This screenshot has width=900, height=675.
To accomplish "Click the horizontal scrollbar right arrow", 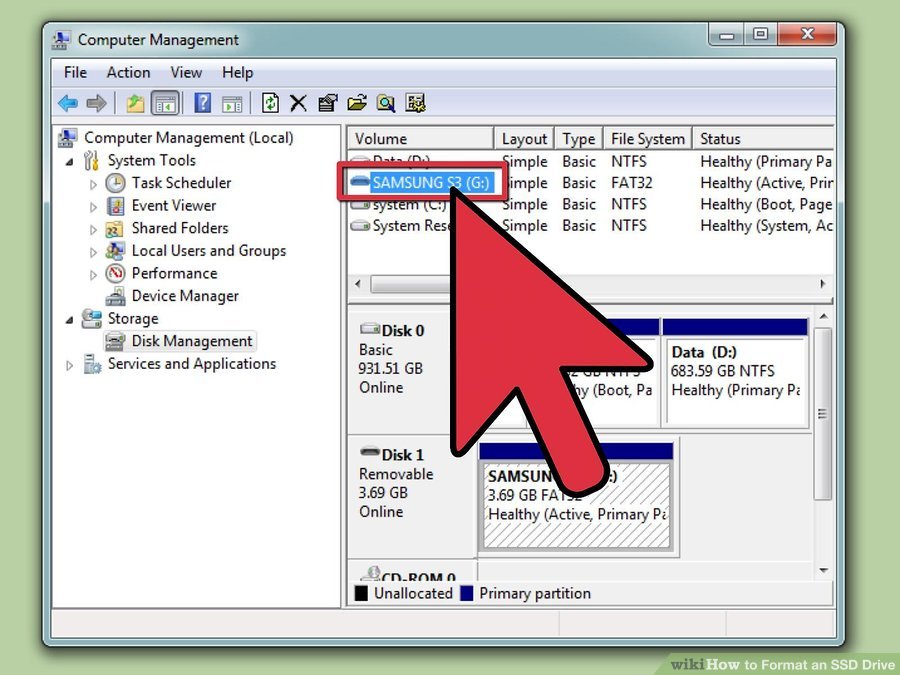I will [823, 284].
